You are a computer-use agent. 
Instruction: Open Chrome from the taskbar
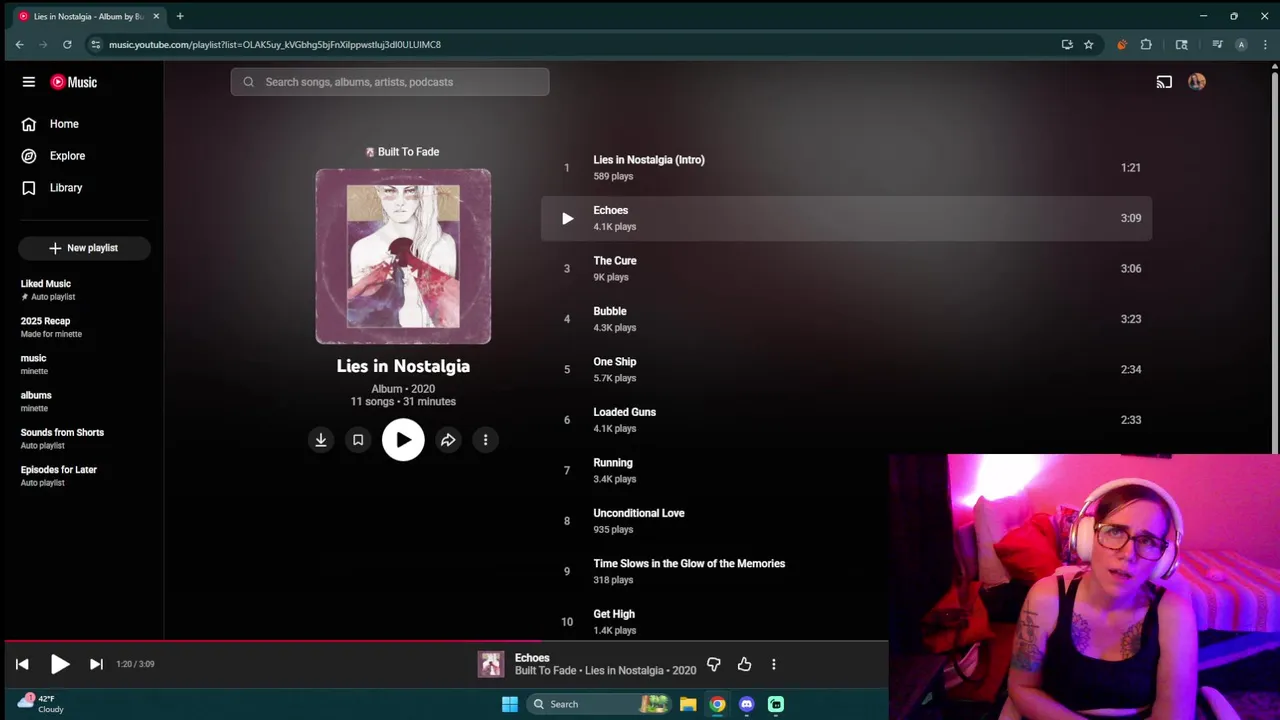point(717,704)
